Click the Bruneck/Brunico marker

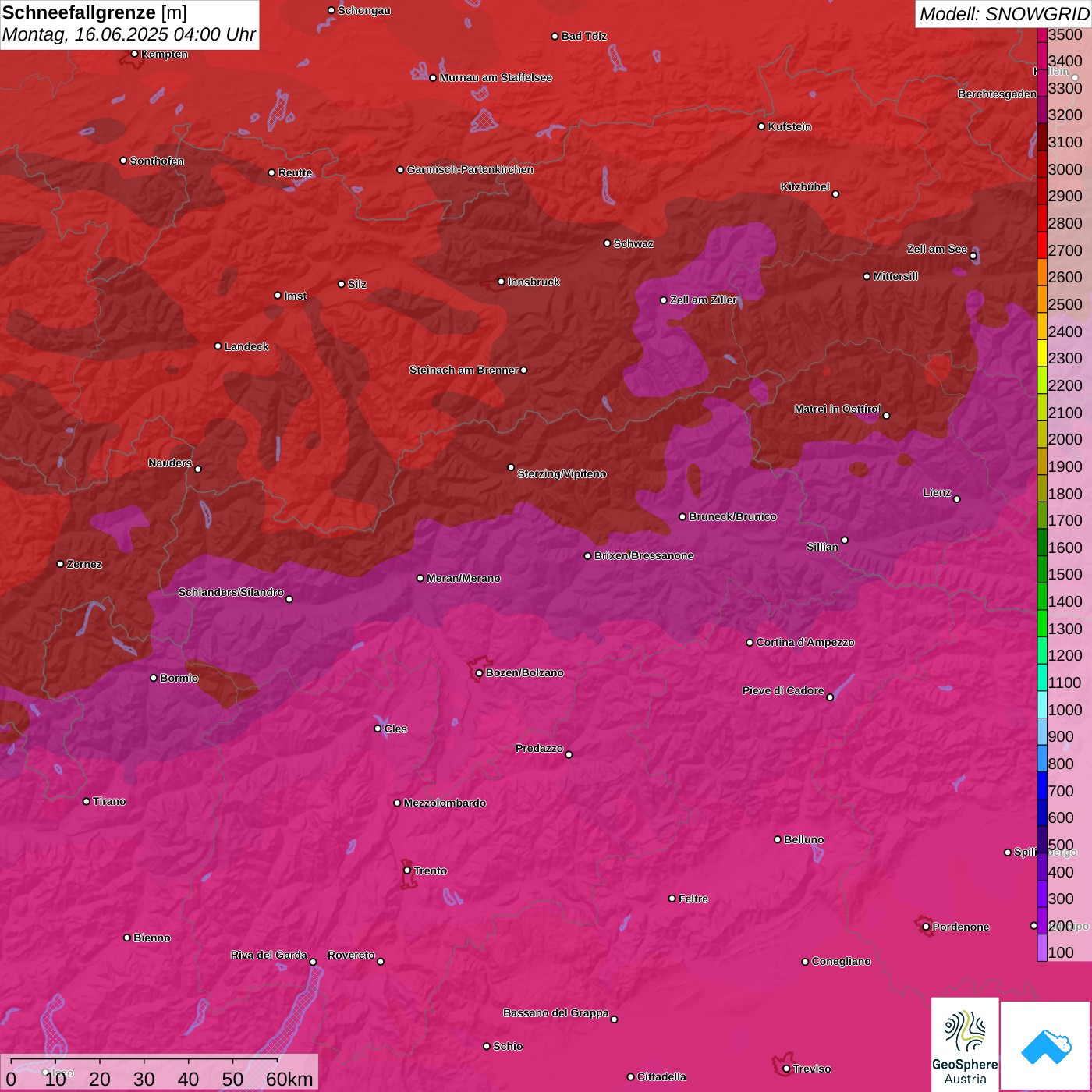coord(682,517)
